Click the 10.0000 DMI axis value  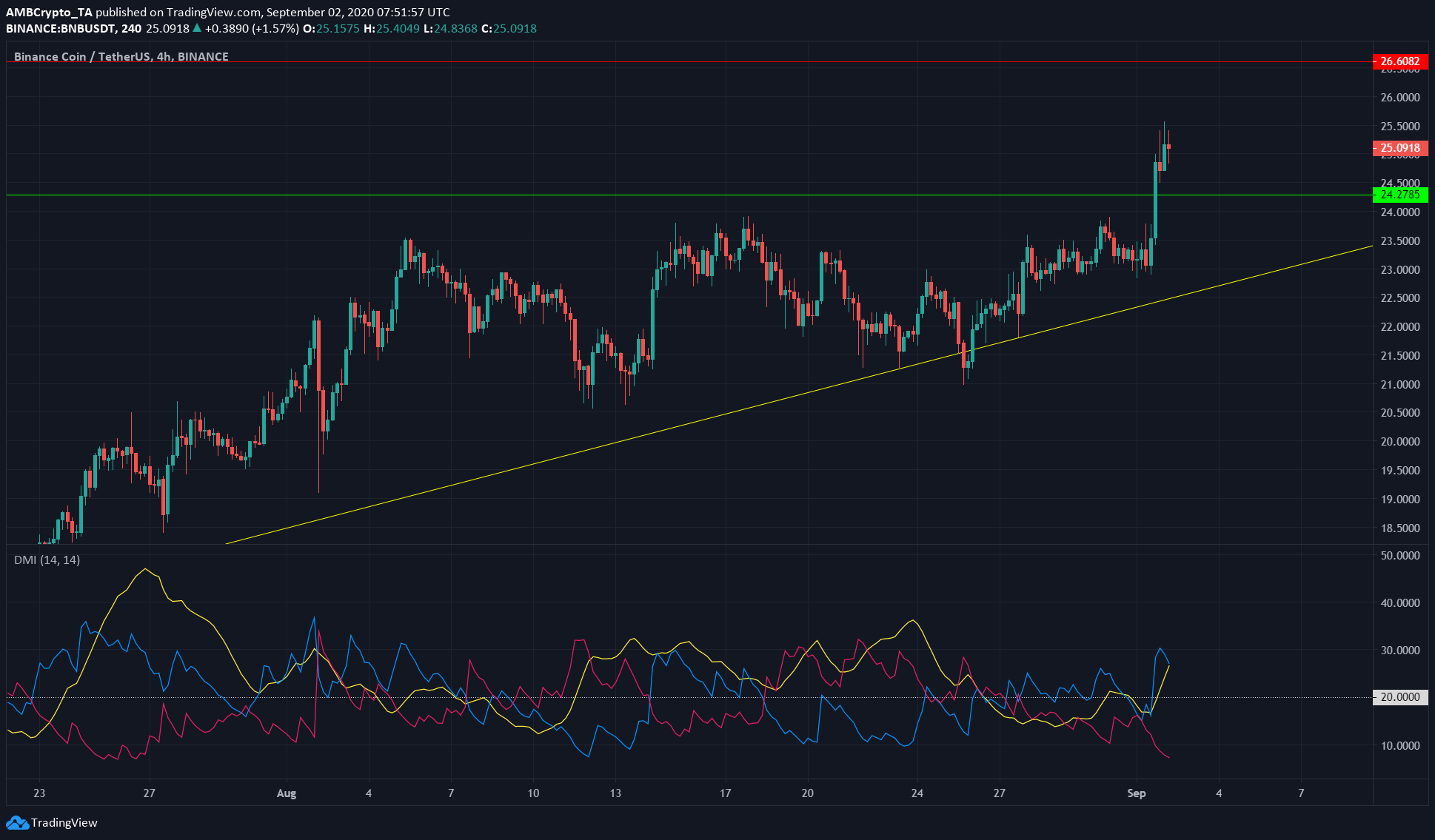[1400, 746]
